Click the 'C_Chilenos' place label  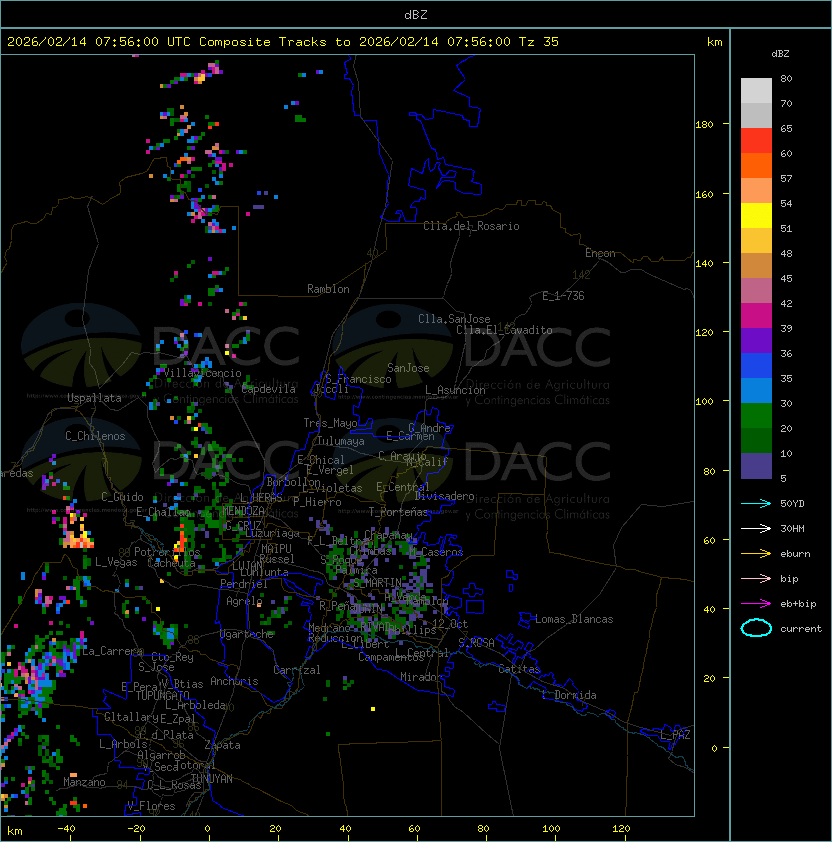tap(95, 436)
